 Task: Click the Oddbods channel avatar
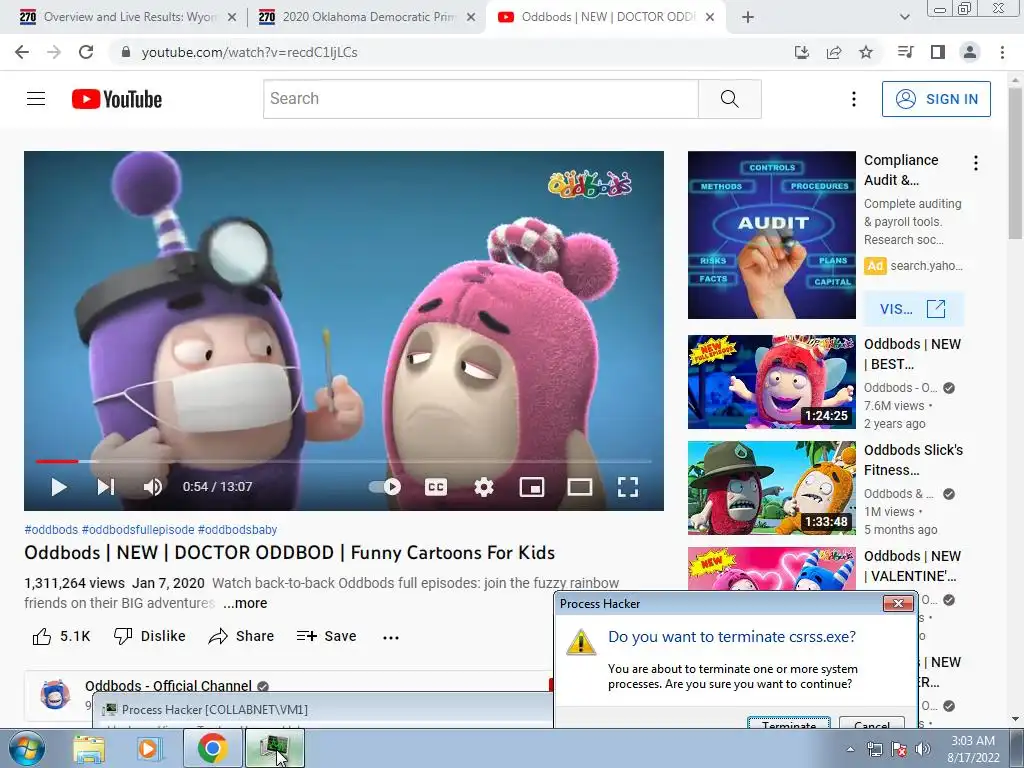coord(55,695)
